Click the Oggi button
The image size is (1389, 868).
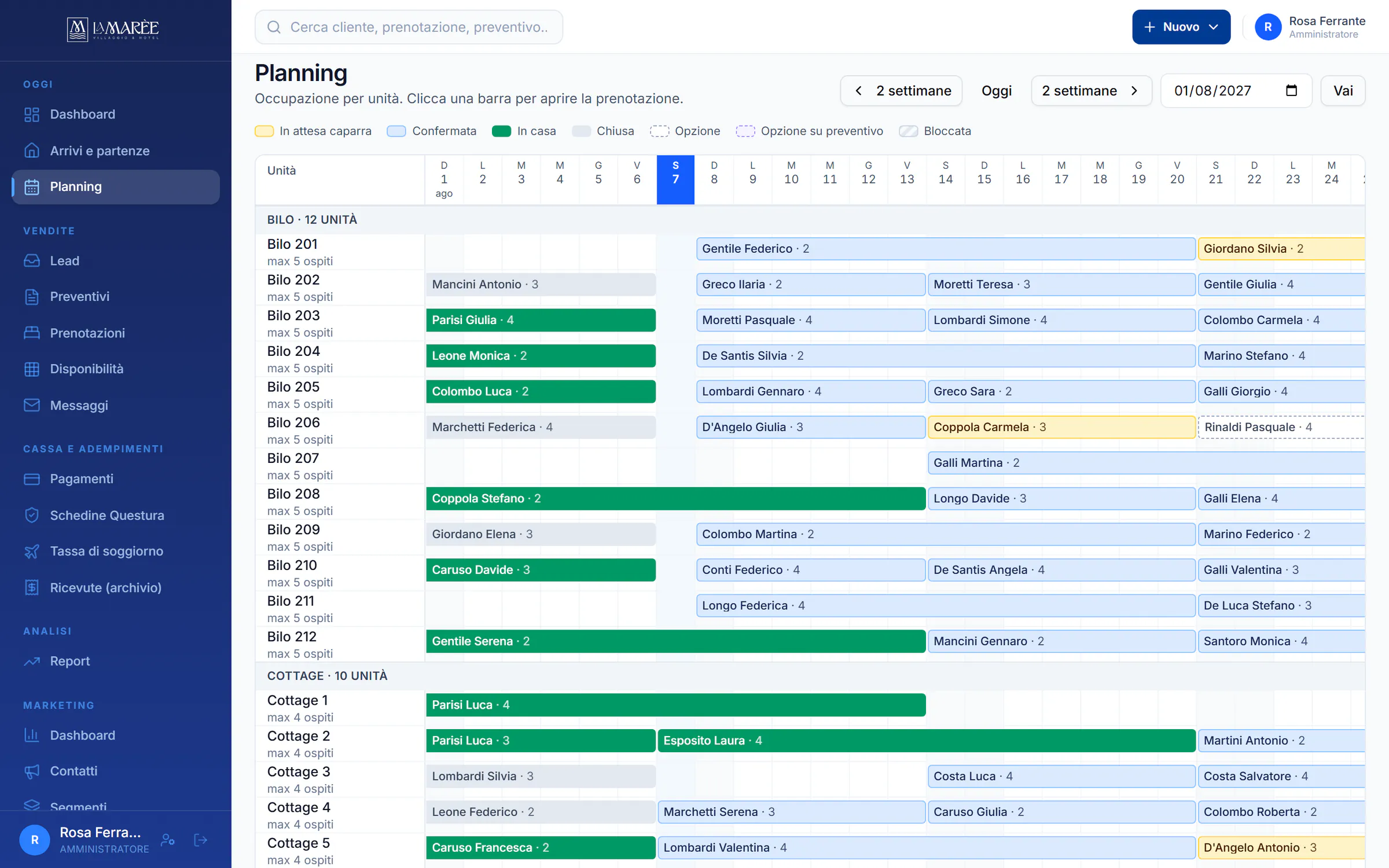click(997, 91)
